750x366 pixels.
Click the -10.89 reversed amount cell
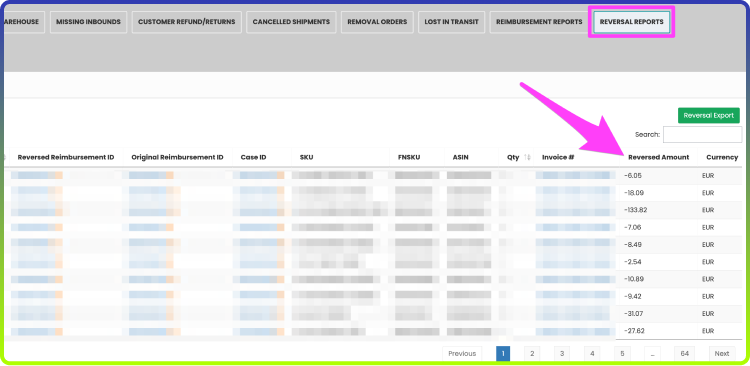[634, 279]
